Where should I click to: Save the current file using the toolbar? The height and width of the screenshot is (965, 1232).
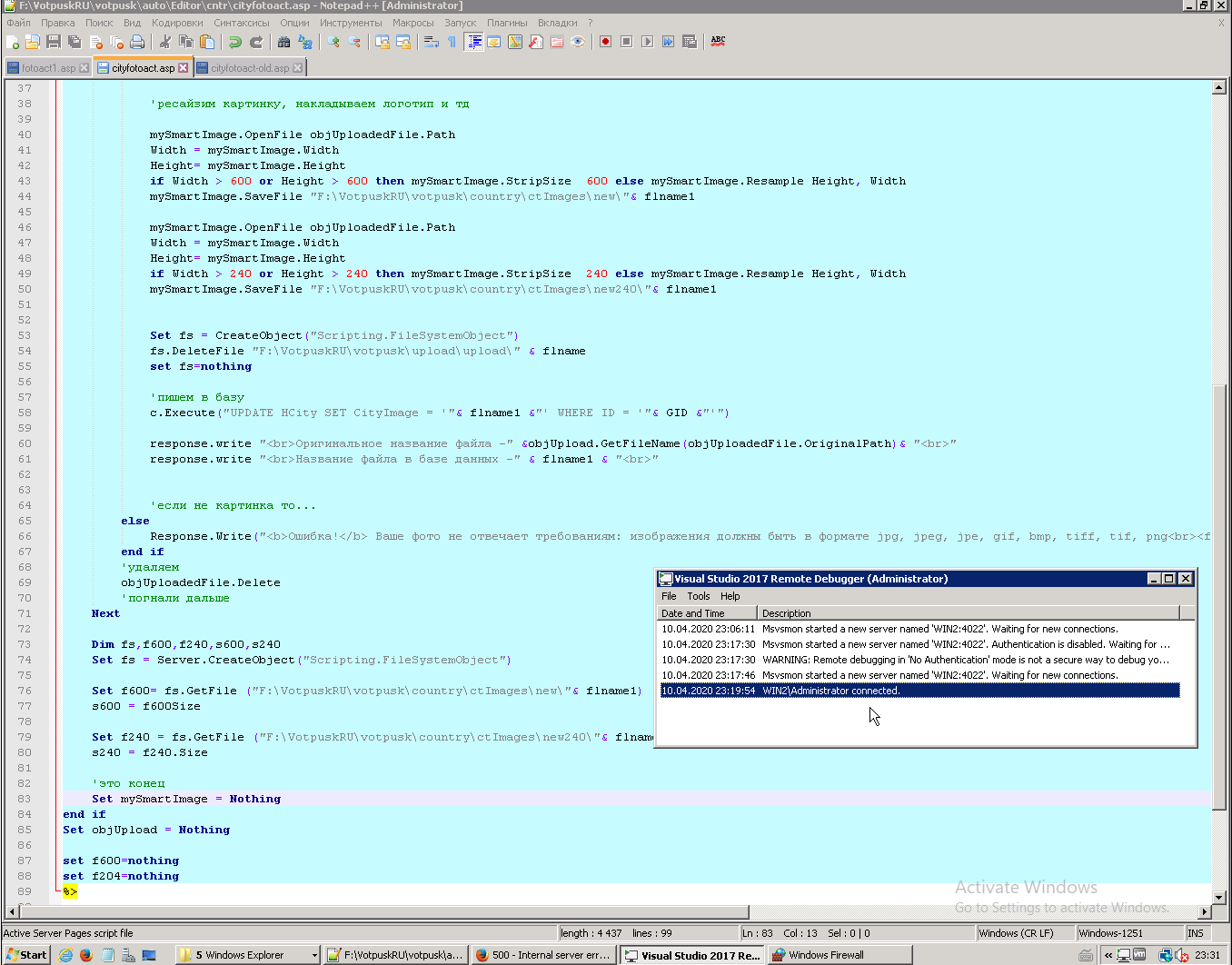pos(54,42)
